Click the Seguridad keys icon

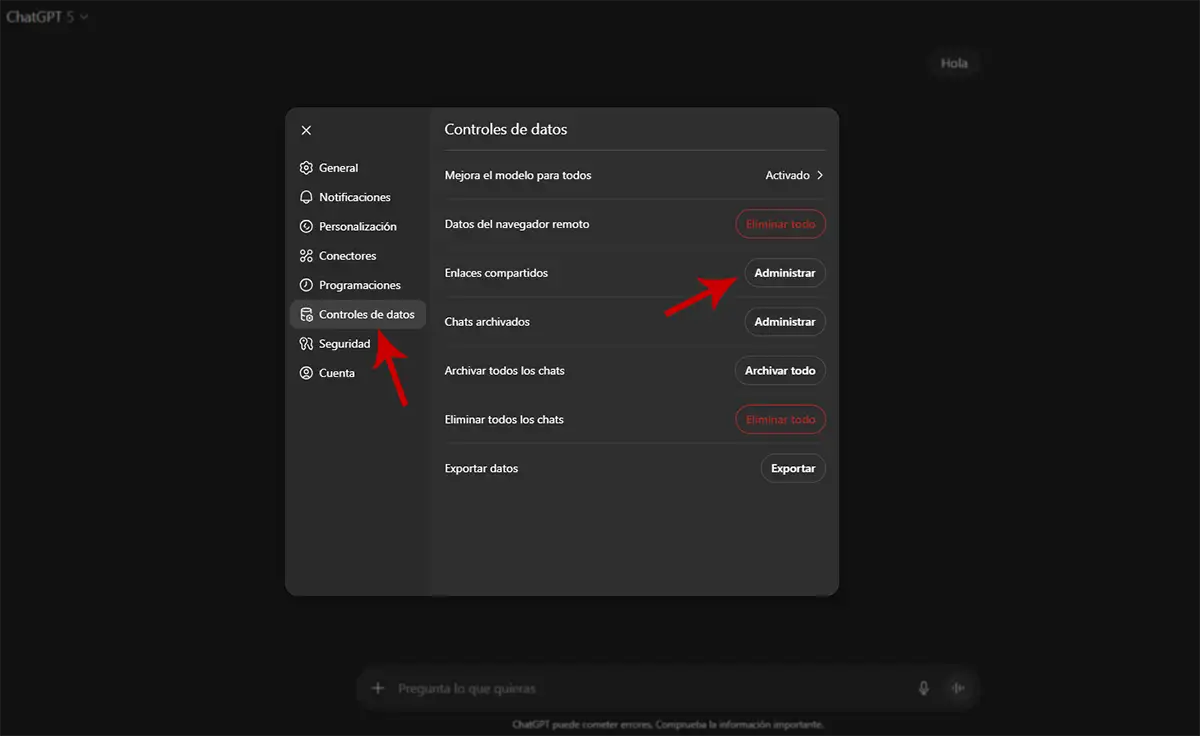(x=306, y=344)
